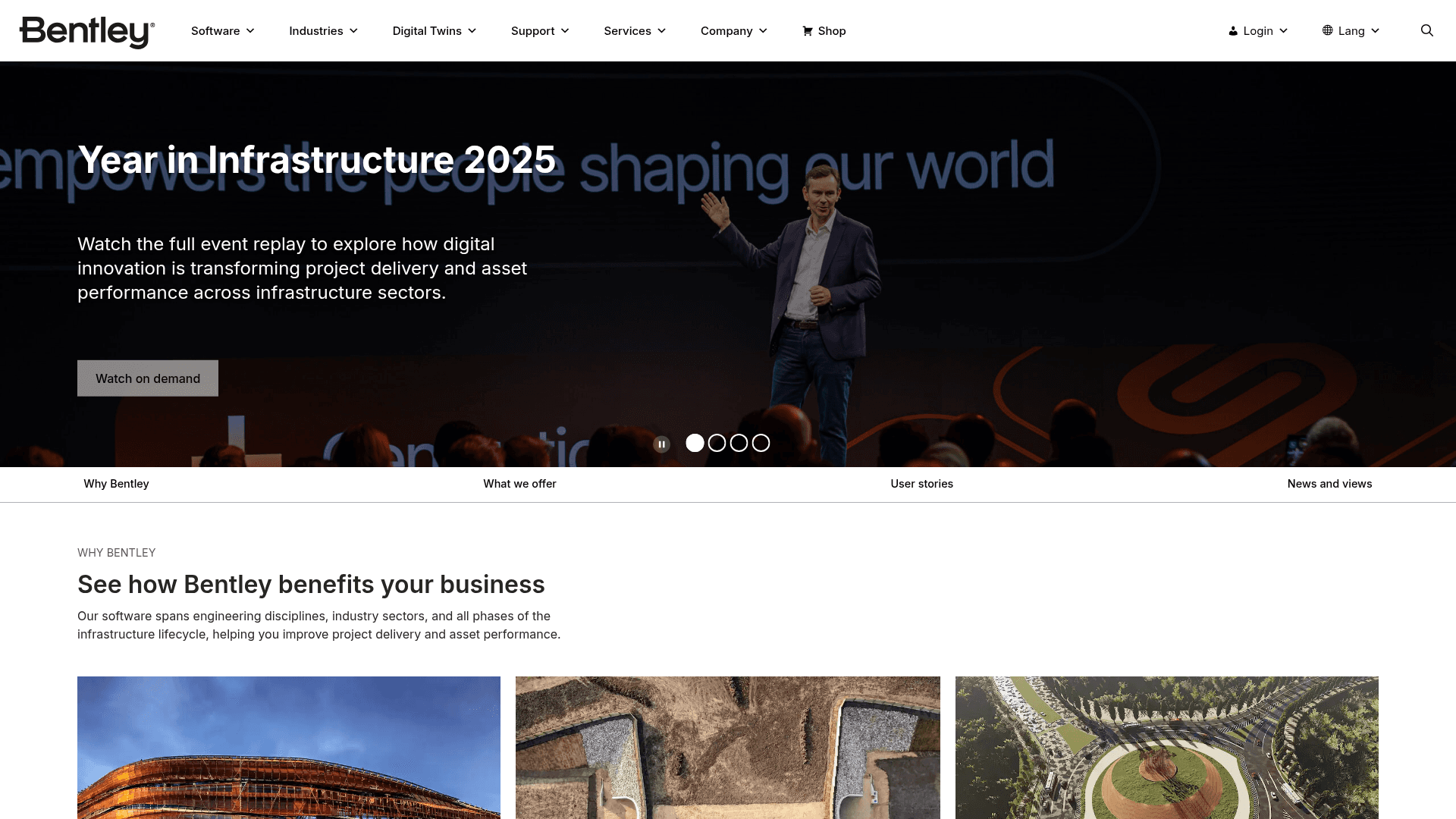
Task: Pause the hero carousel
Action: pos(661,444)
